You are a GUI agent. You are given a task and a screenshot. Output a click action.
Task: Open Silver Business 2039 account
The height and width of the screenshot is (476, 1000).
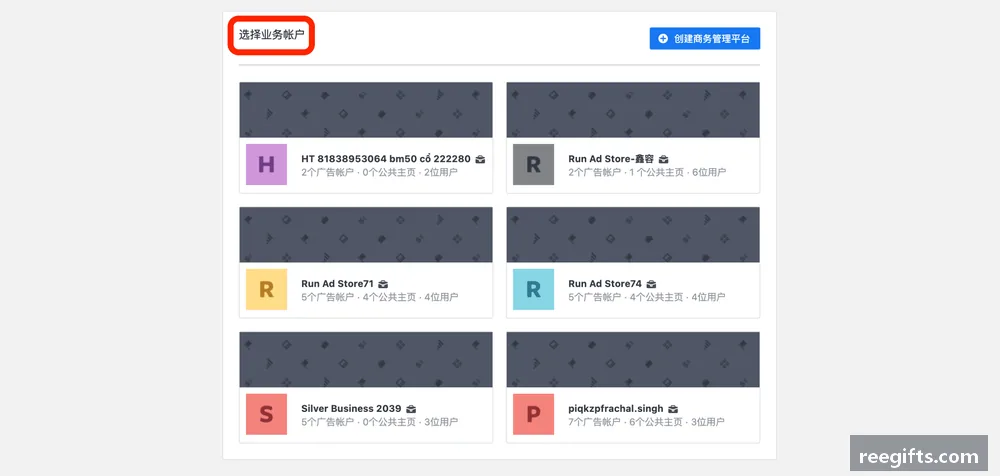351,409
